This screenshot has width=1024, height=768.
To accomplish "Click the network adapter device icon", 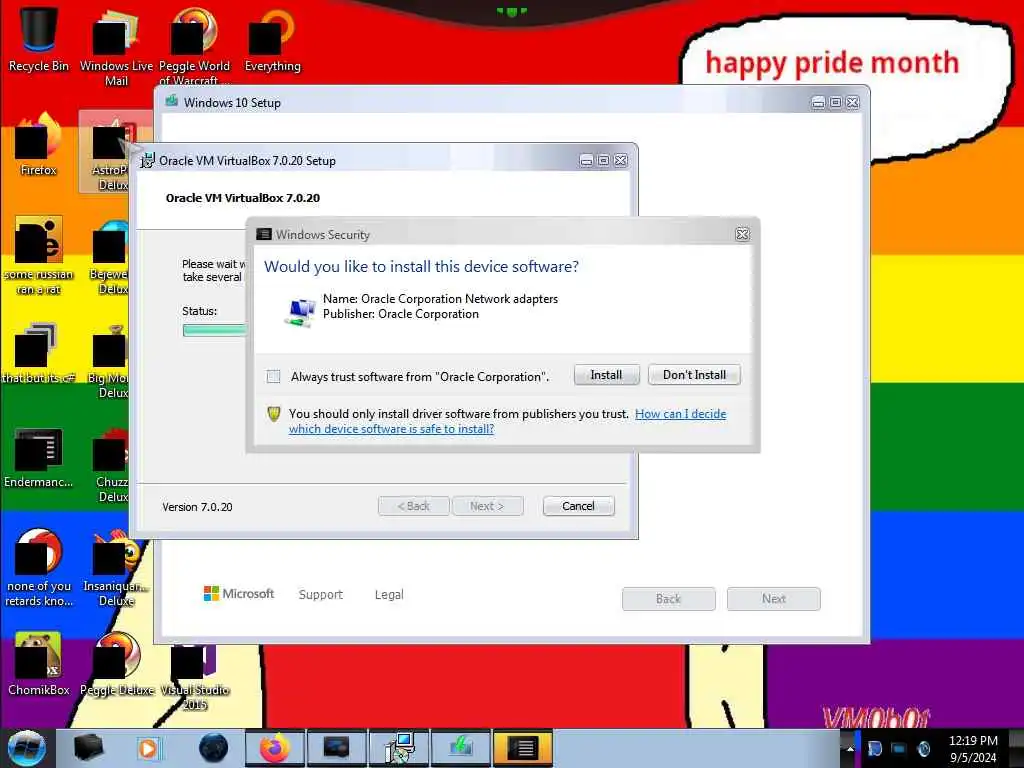I will 300,312.
